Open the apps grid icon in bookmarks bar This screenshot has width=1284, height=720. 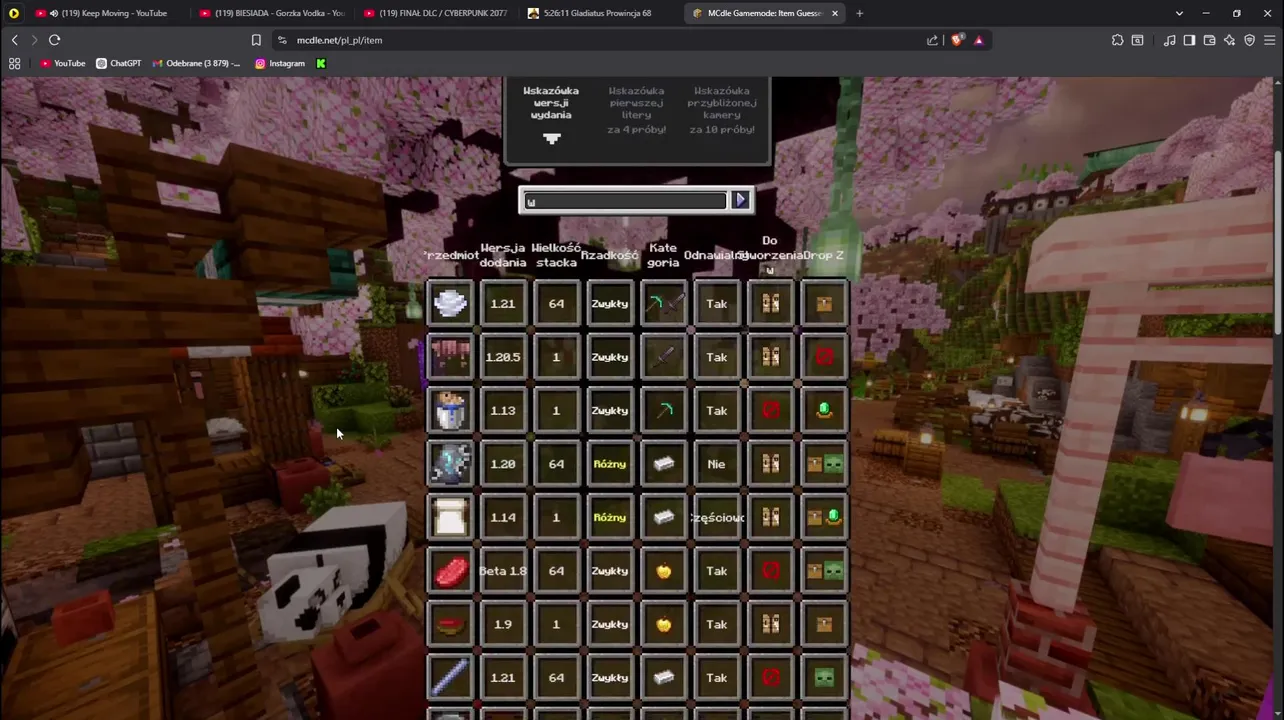click(15, 63)
